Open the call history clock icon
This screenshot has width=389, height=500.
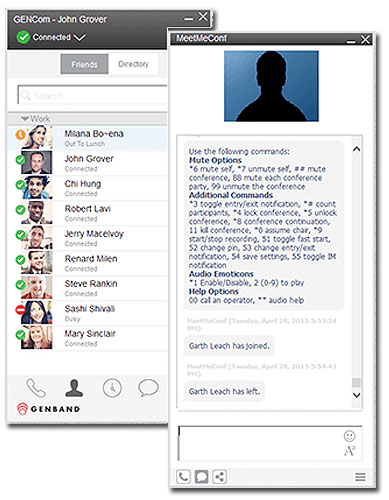[x=112, y=388]
